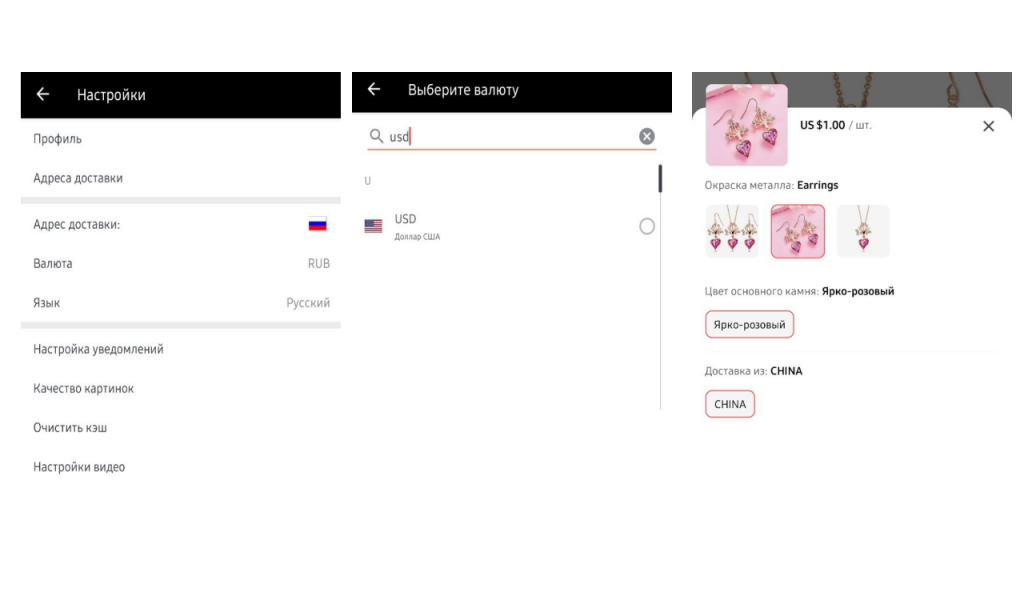Open Качество картинок settings
This screenshot has height=600, width=1024.
pos(180,388)
